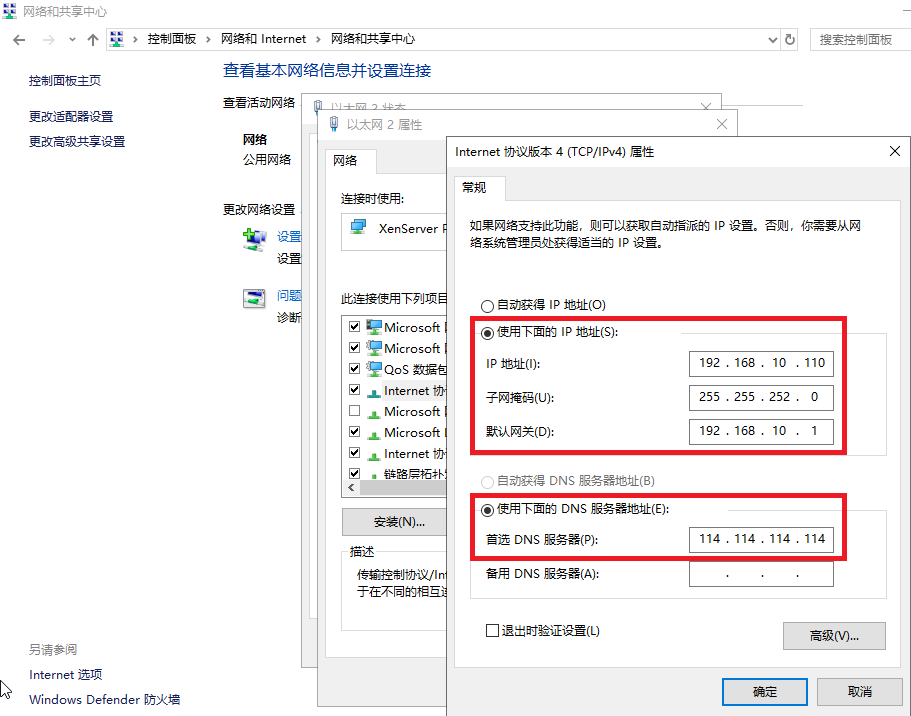Click the back arrow icon
This screenshot has width=911, height=716.
point(20,39)
